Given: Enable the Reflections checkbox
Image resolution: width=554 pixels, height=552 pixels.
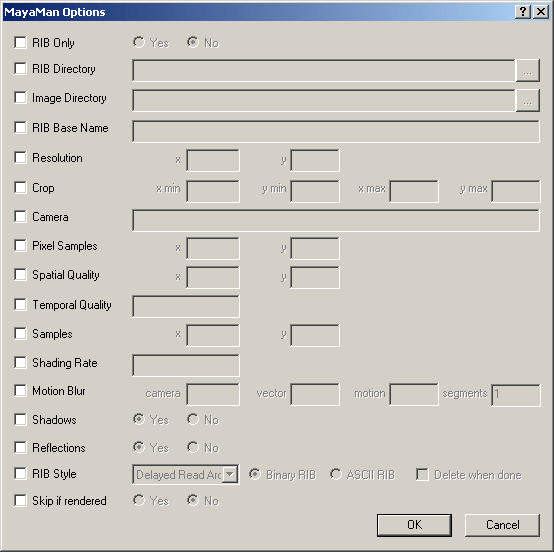Looking at the screenshot, I should pyautogui.click(x=20, y=447).
